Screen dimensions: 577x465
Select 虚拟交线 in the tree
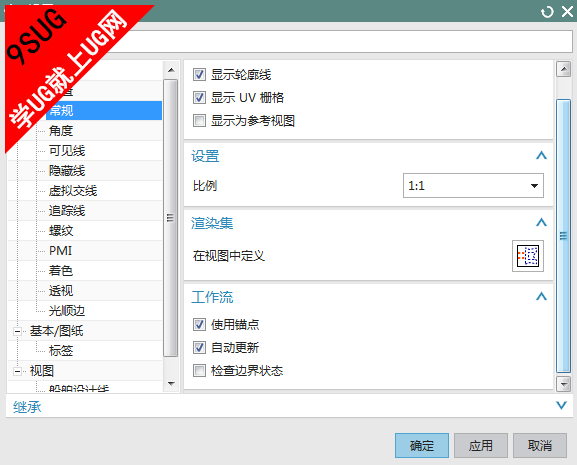point(73,191)
